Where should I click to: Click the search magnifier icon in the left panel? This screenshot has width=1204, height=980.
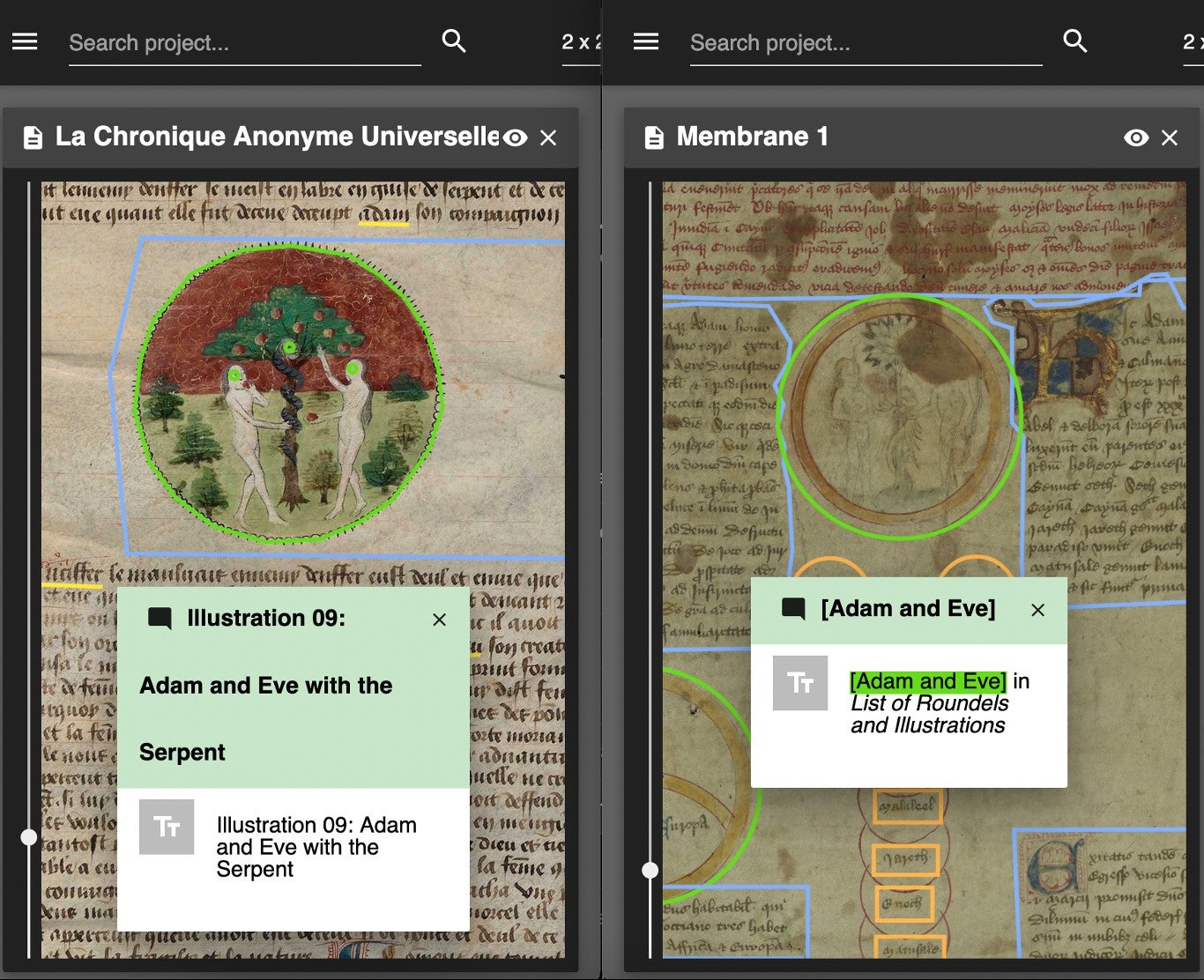(453, 41)
